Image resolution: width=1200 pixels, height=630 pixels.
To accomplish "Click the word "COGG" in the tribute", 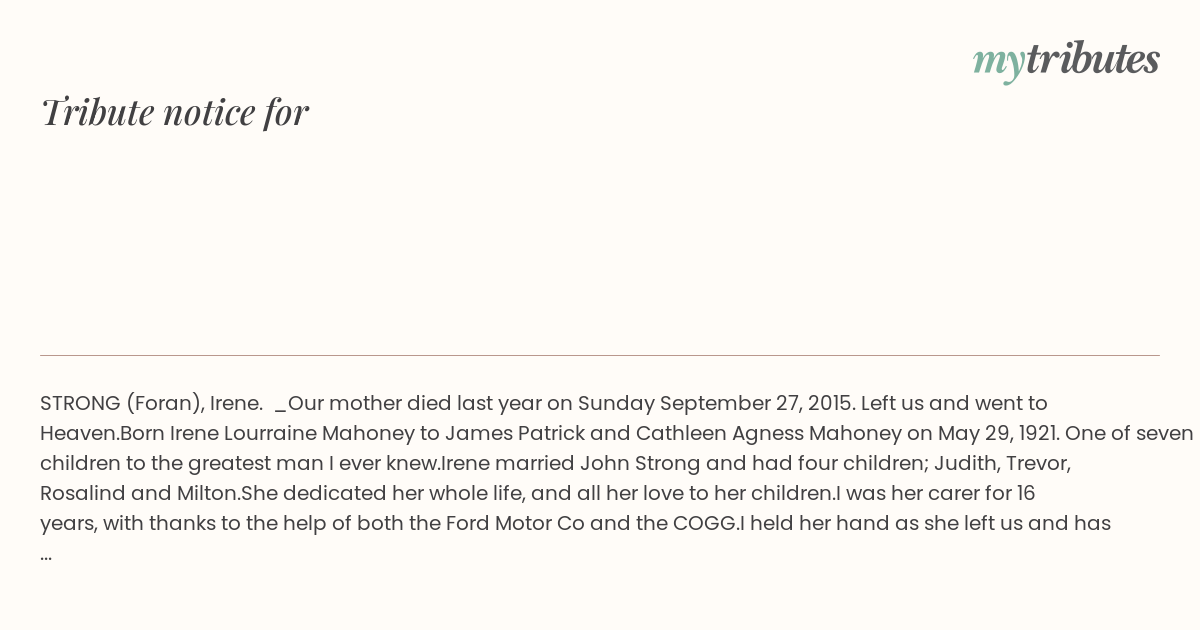I will coord(705,523).
